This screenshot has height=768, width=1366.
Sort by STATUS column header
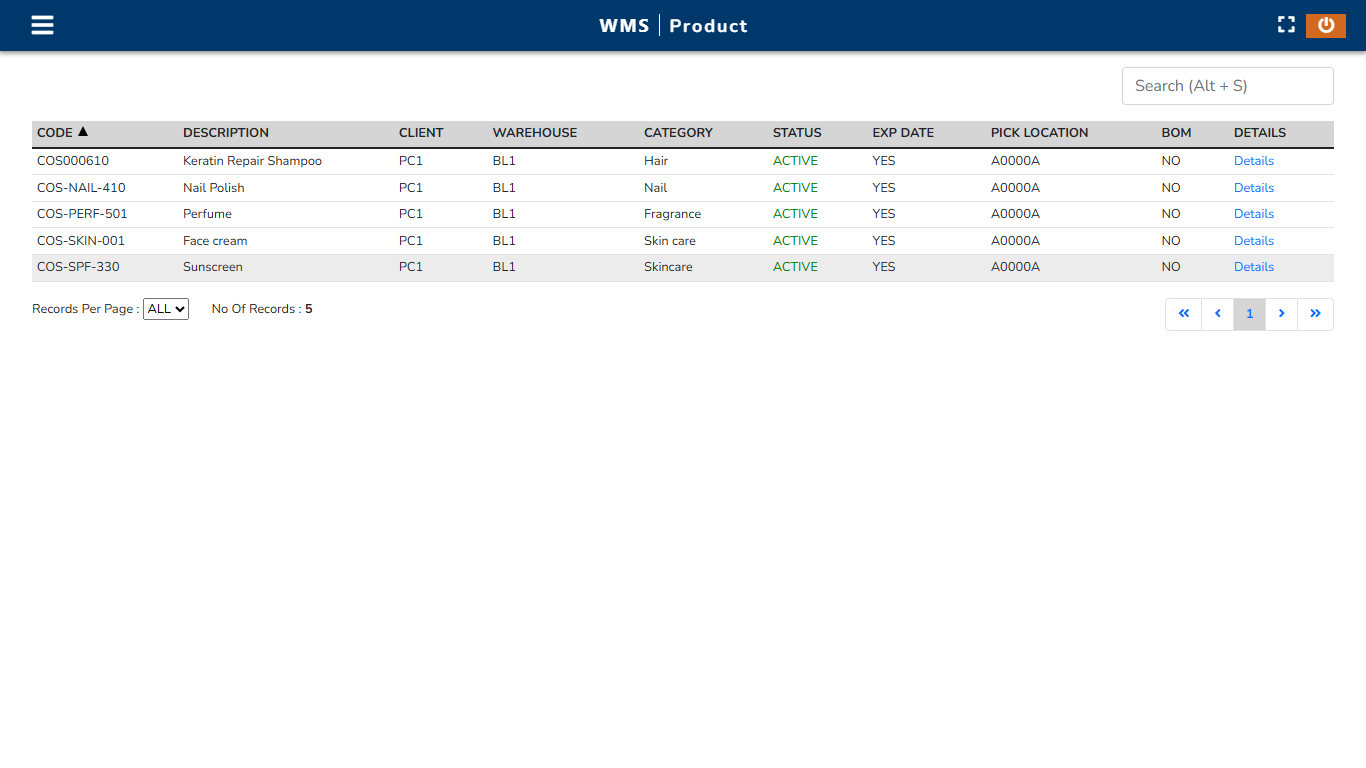click(797, 133)
